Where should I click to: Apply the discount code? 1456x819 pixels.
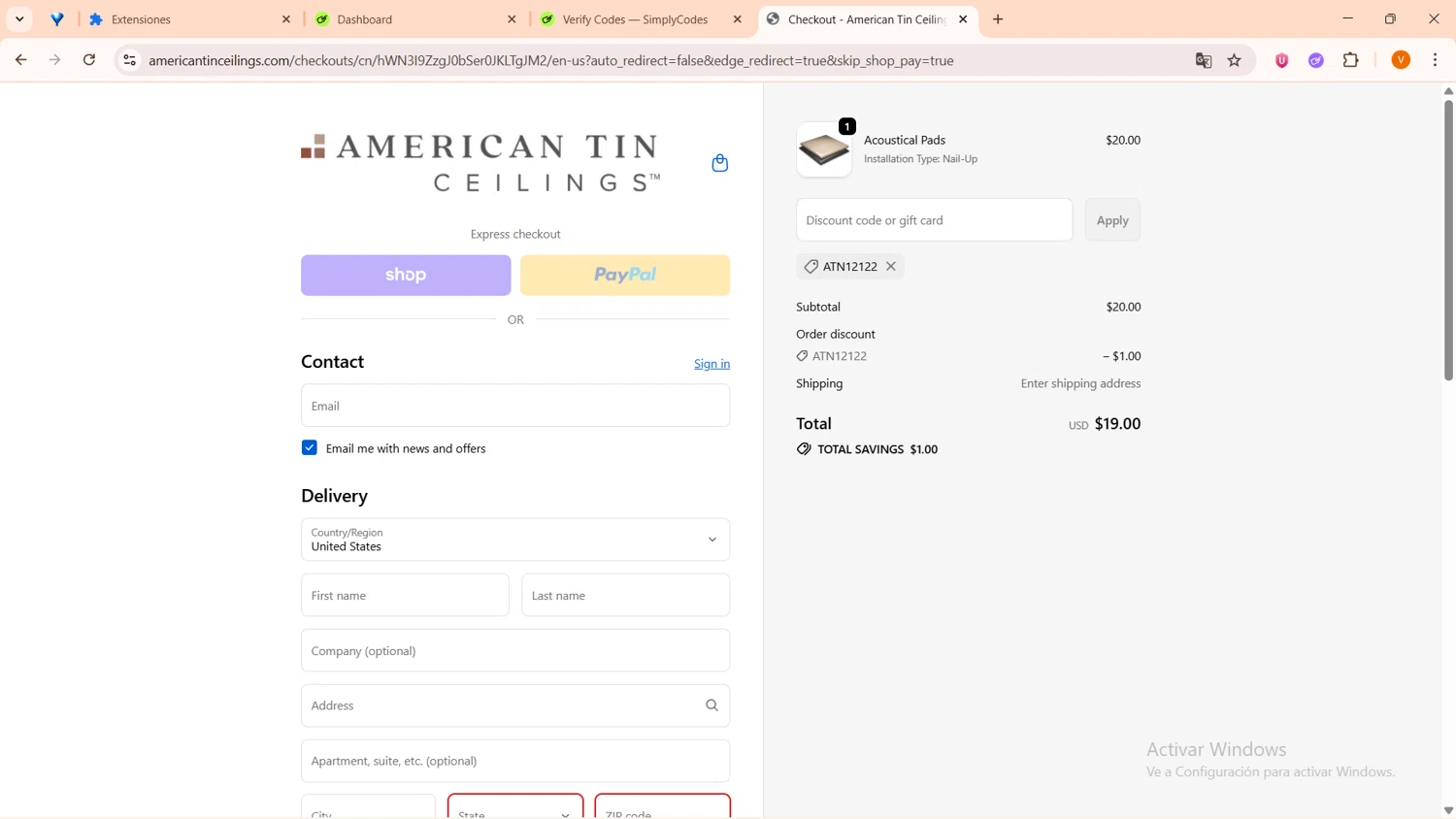pos(1112,220)
